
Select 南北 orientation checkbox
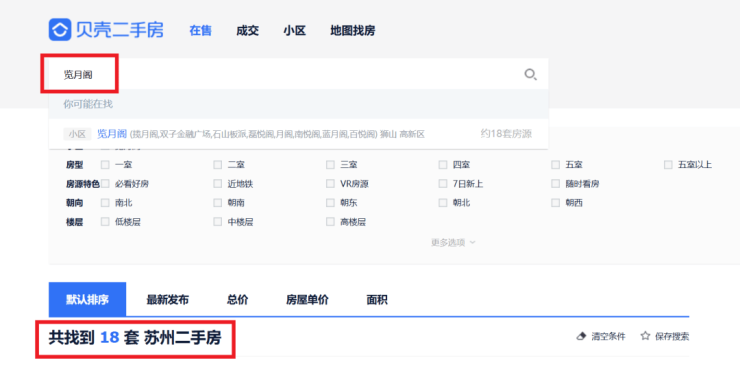click(105, 203)
